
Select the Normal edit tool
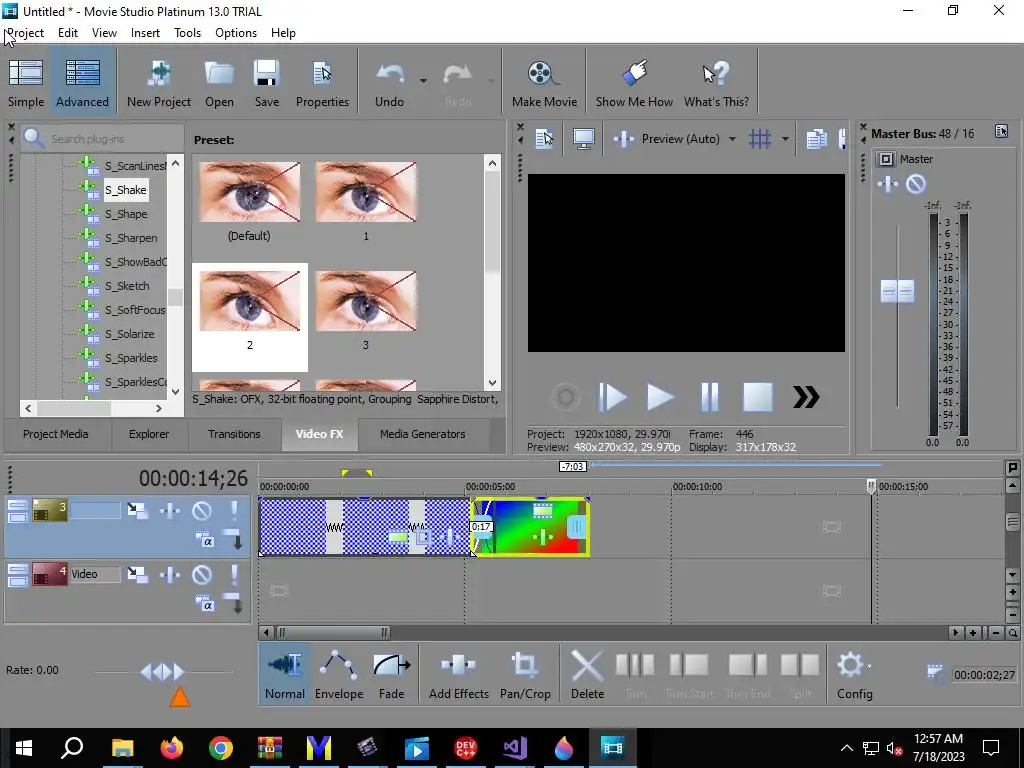coord(285,676)
